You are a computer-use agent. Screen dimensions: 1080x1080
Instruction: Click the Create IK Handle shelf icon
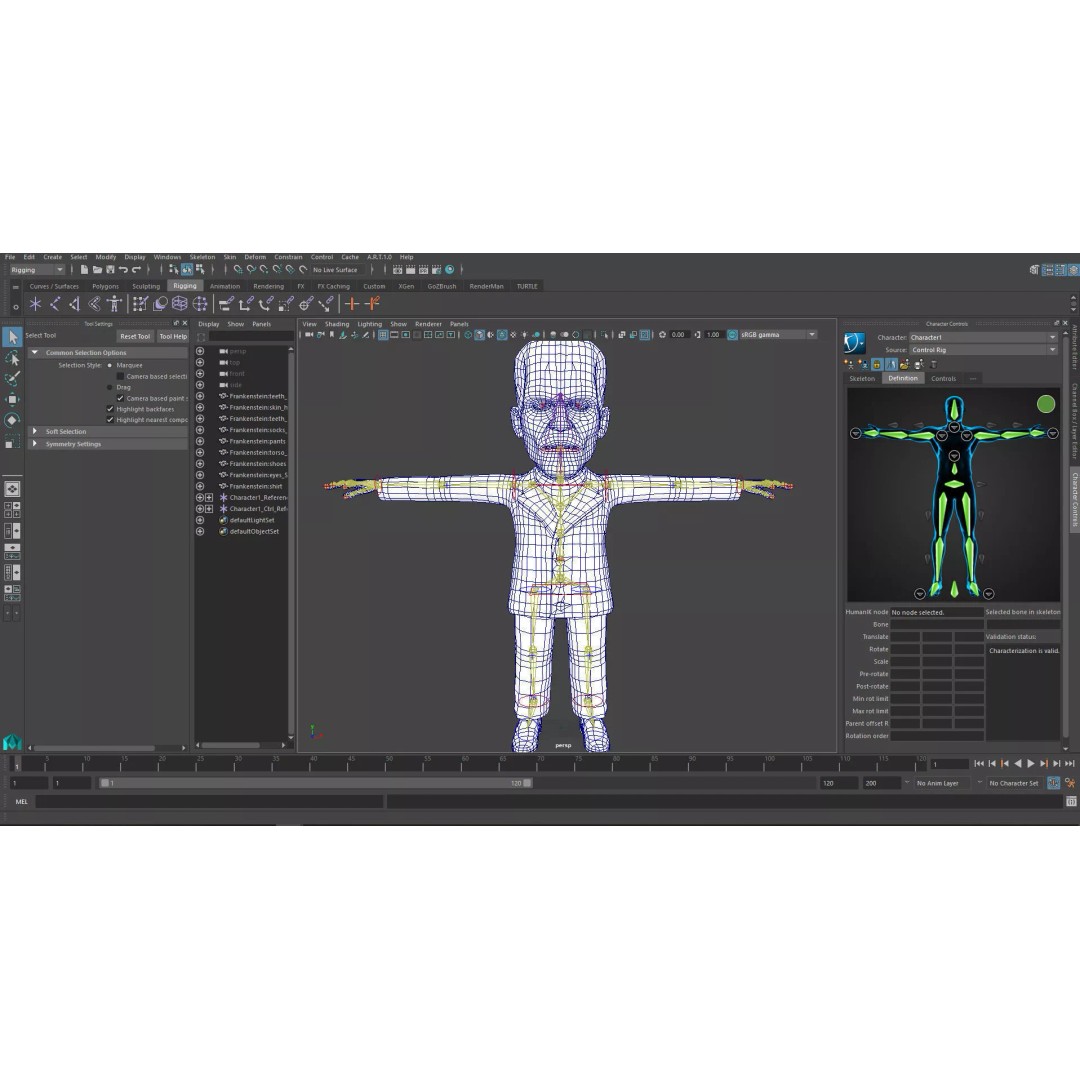tap(74, 304)
